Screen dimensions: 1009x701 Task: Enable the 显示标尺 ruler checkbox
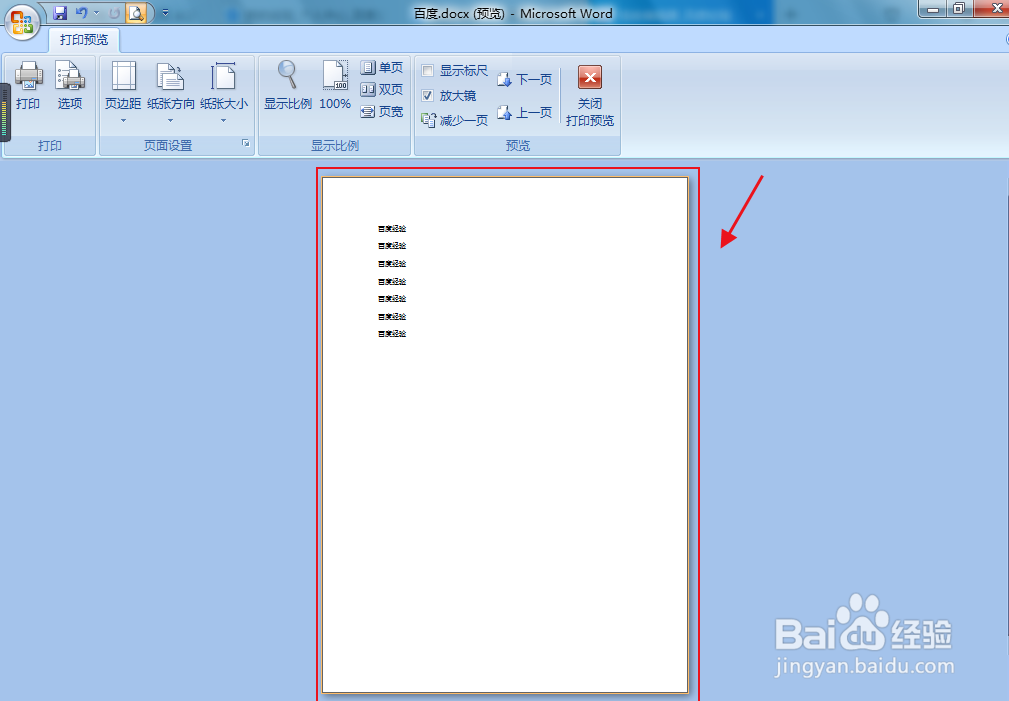[x=427, y=71]
